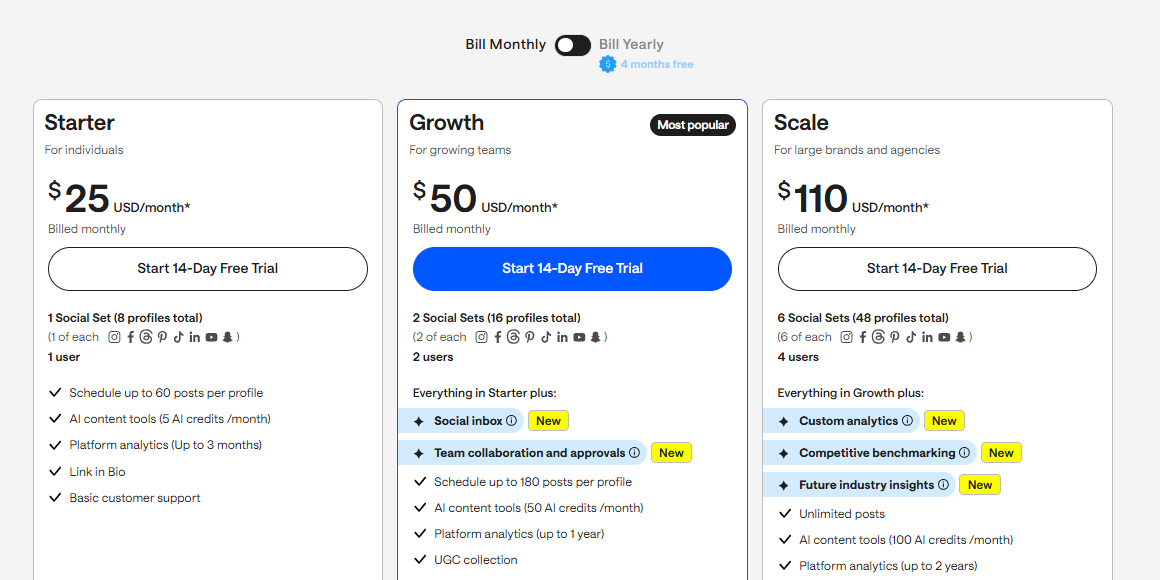The image size is (1160, 580).
Task: Click the Pinterest icon in the Growth plan
Action: click(x=529, y=337)
